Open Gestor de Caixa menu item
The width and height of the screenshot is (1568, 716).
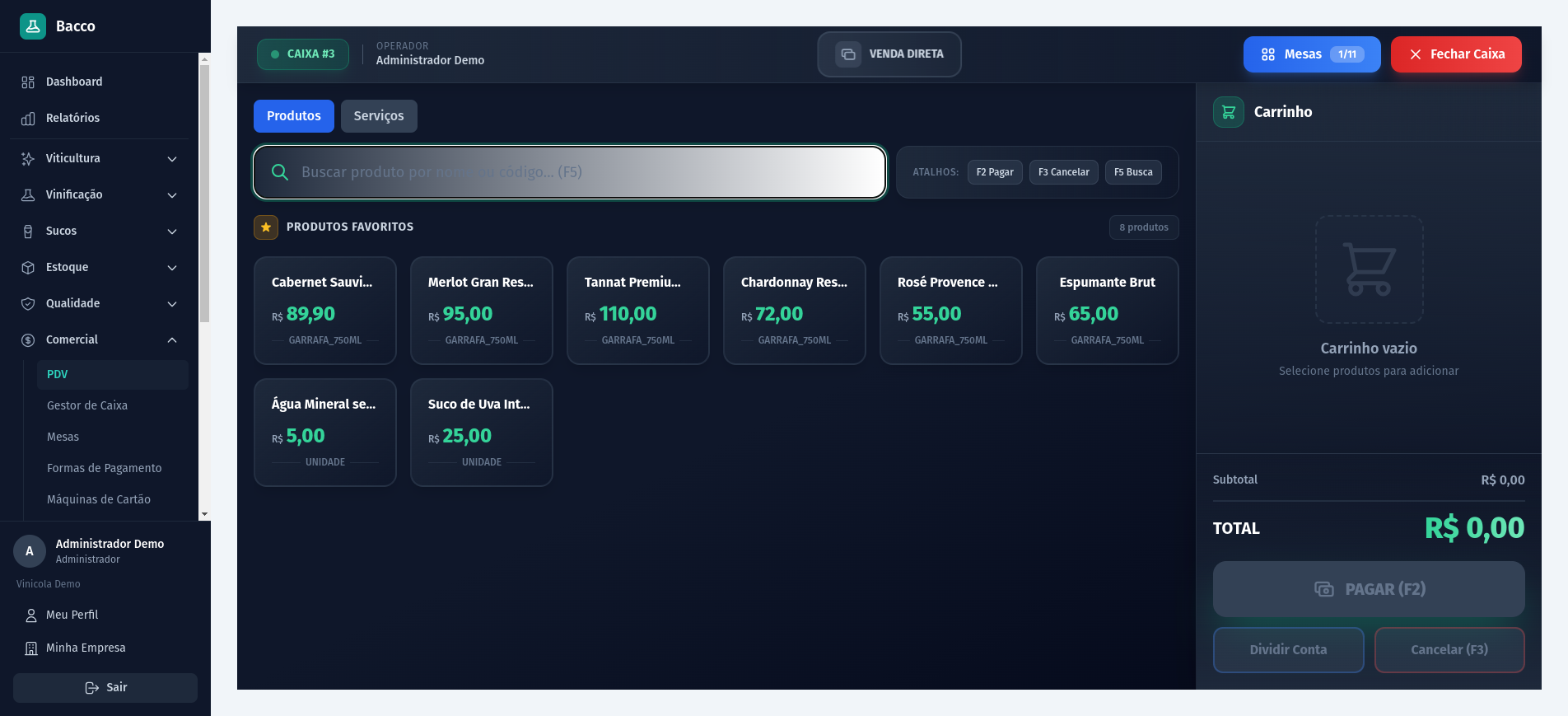click(87, 405)
